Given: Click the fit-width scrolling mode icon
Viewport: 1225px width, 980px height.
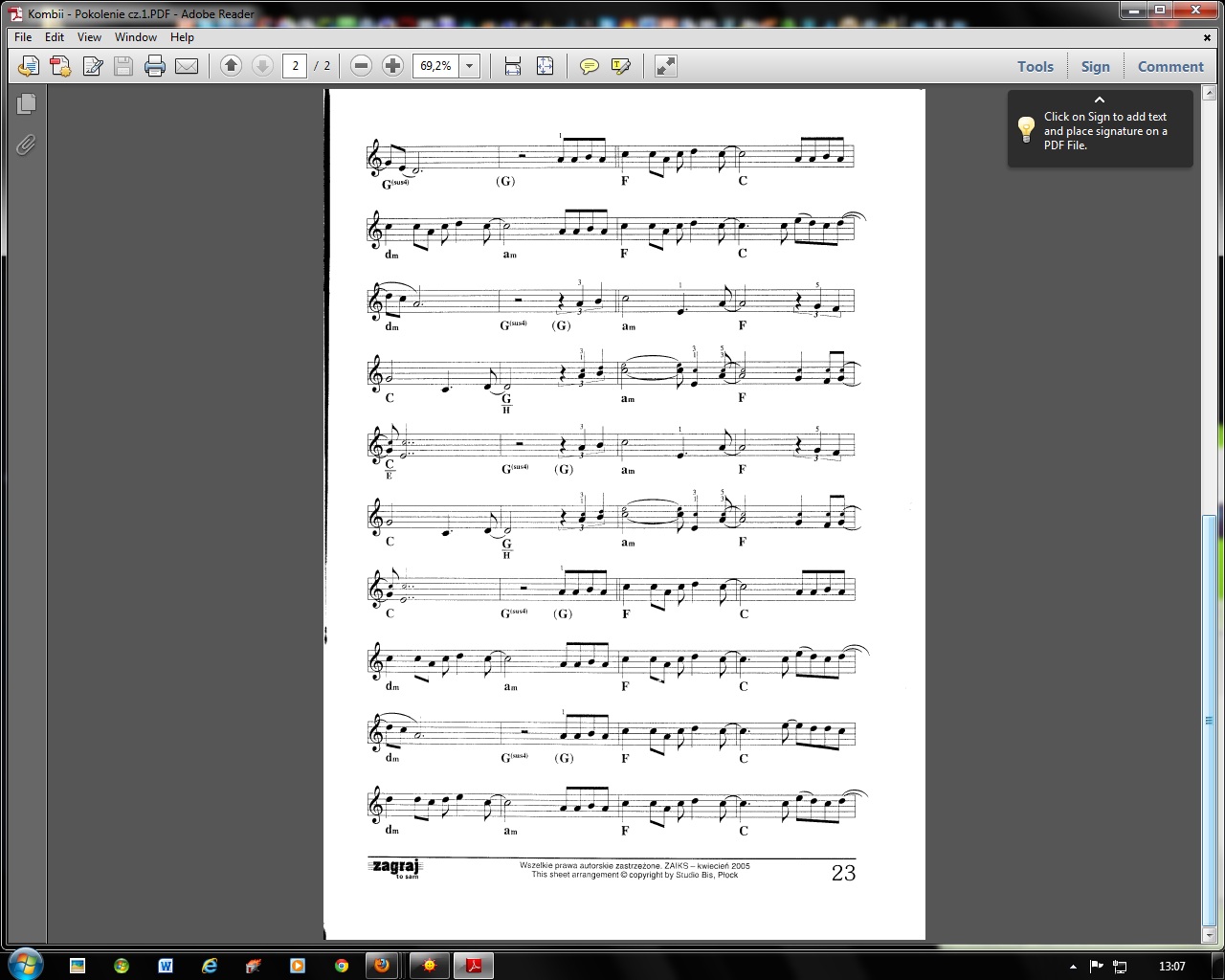Looking at the screenshot, I should [x=513, y=66].
